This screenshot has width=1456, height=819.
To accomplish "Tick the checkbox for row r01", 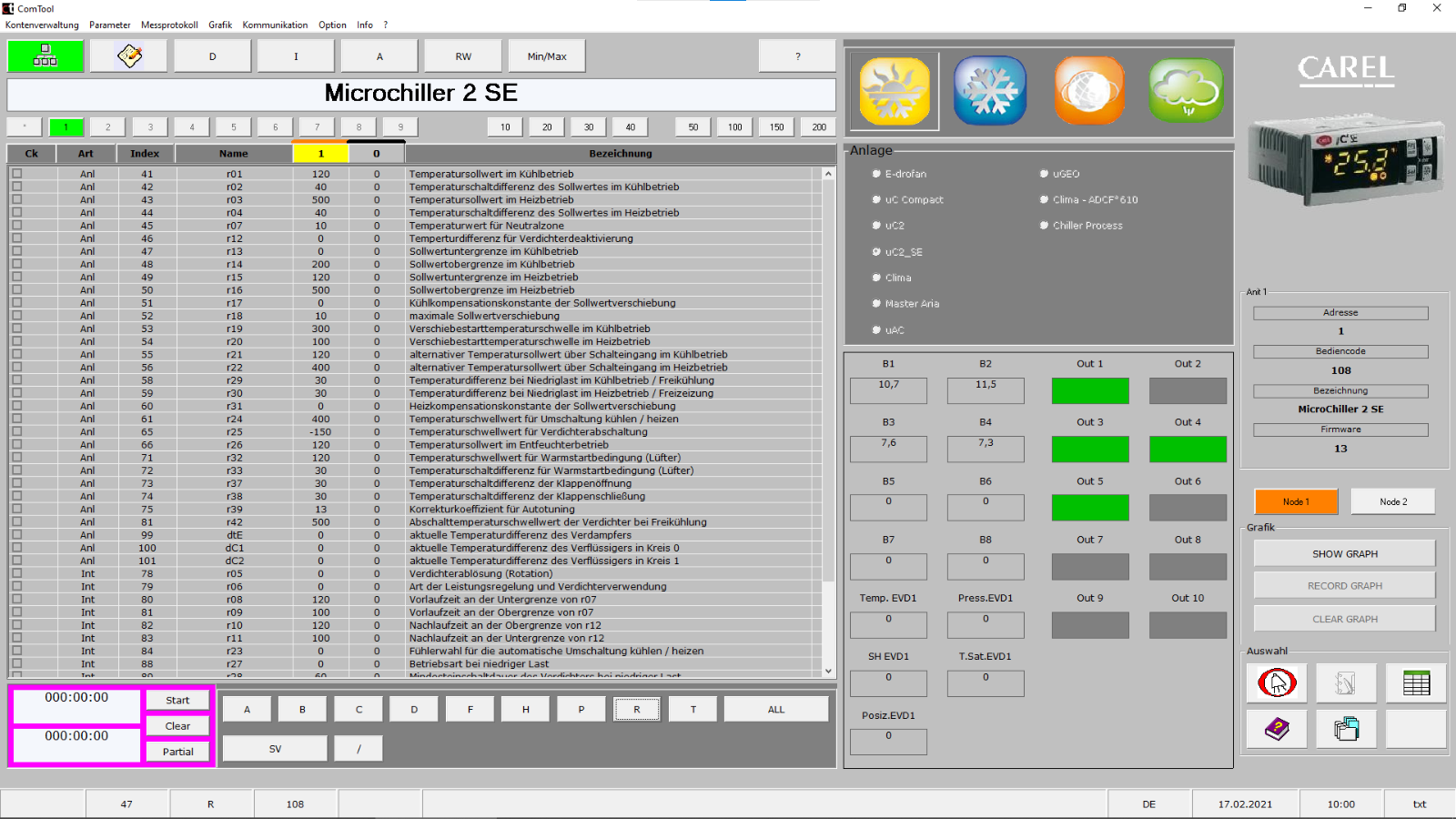I will 16,173.
